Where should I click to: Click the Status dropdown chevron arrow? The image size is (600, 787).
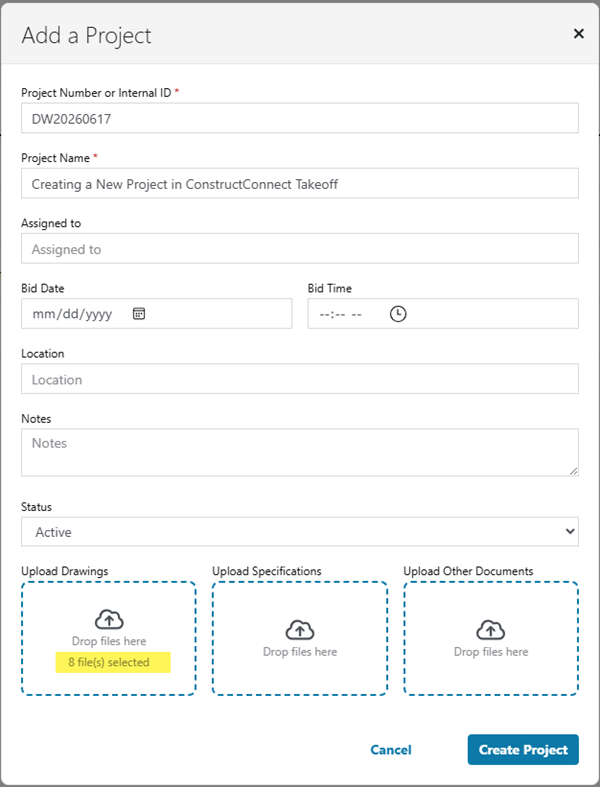point(570,531)
